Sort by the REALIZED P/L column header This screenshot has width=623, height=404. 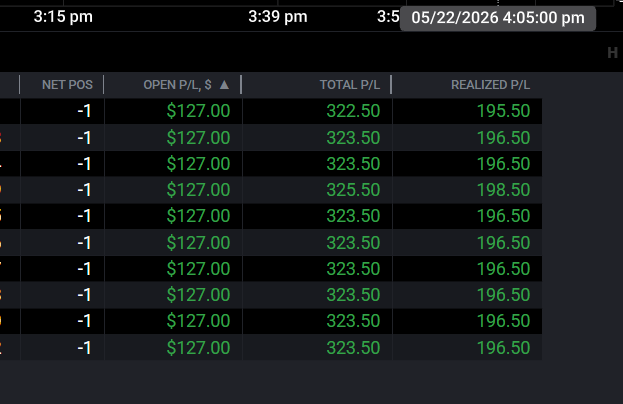click(490, 85)
